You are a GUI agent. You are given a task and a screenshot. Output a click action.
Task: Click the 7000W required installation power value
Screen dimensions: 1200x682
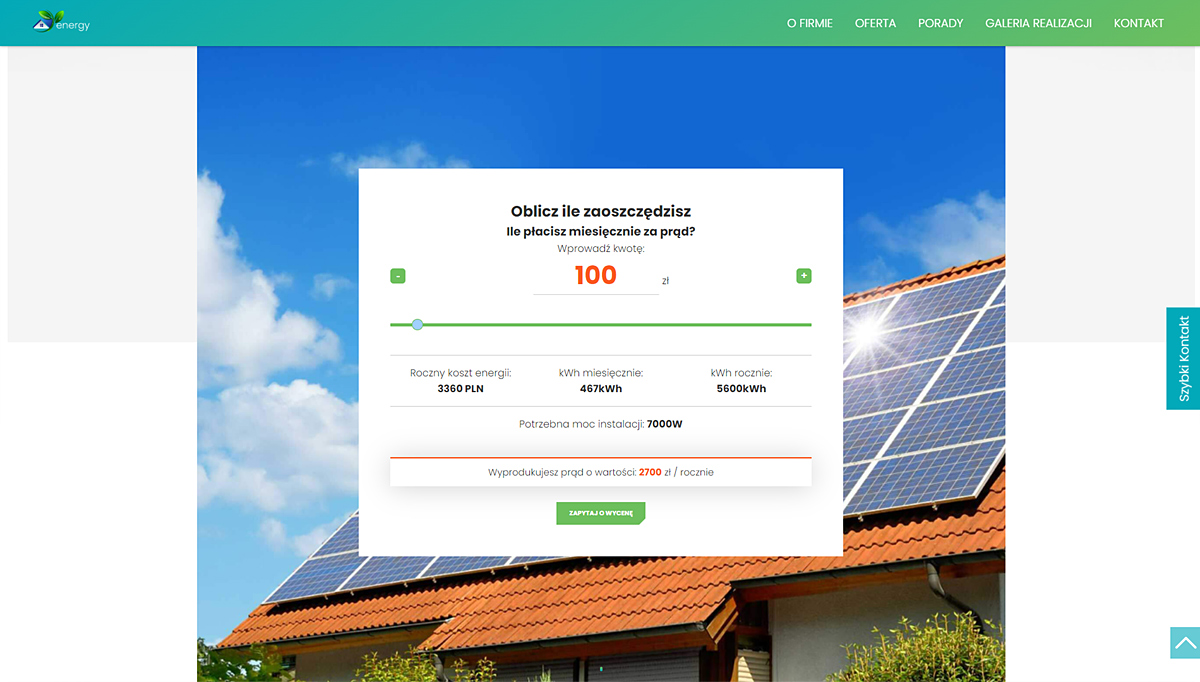(664, 424)
